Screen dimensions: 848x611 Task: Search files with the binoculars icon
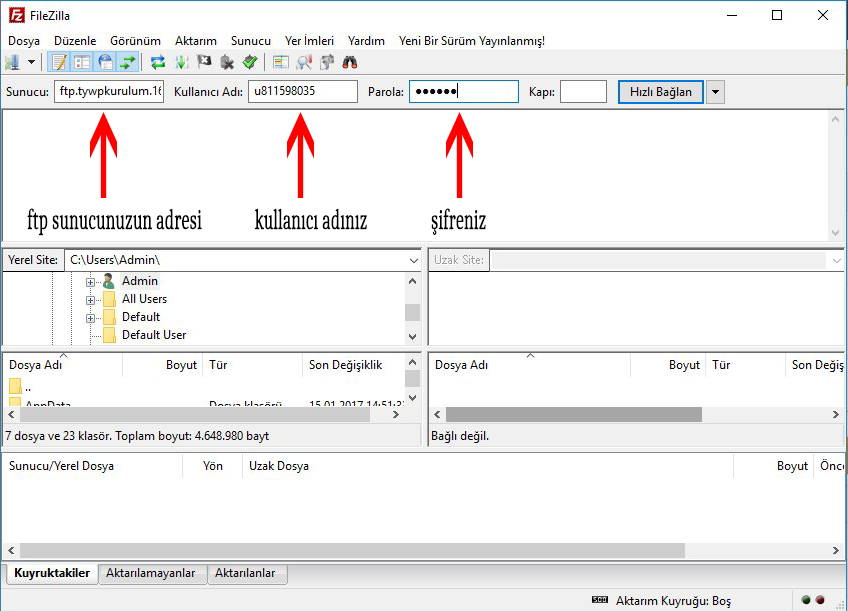(350, 63)
